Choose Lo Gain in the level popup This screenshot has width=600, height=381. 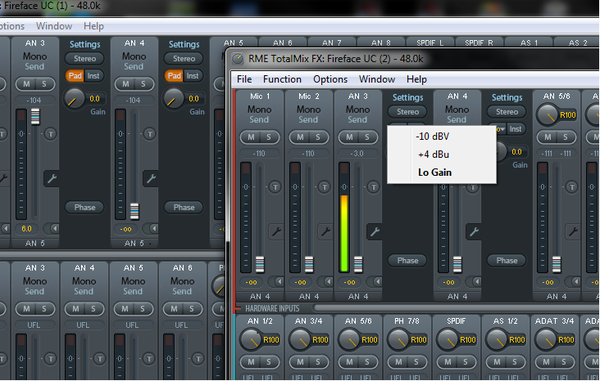(x=442, y=172)
